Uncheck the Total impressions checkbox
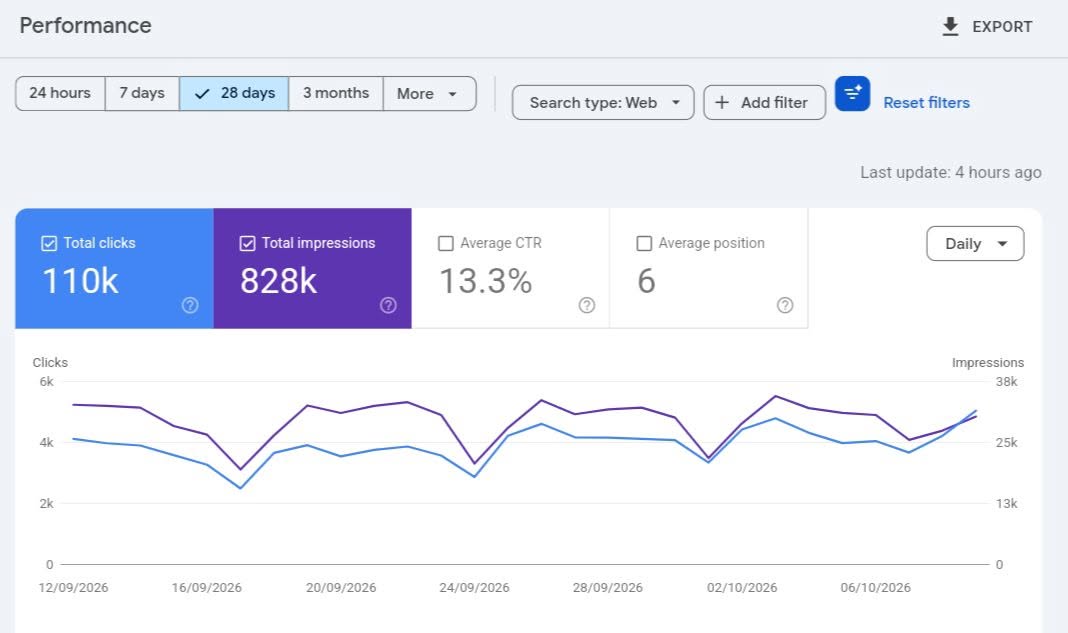The width and height of the screenshot is (1068, 633). (247, 243)
